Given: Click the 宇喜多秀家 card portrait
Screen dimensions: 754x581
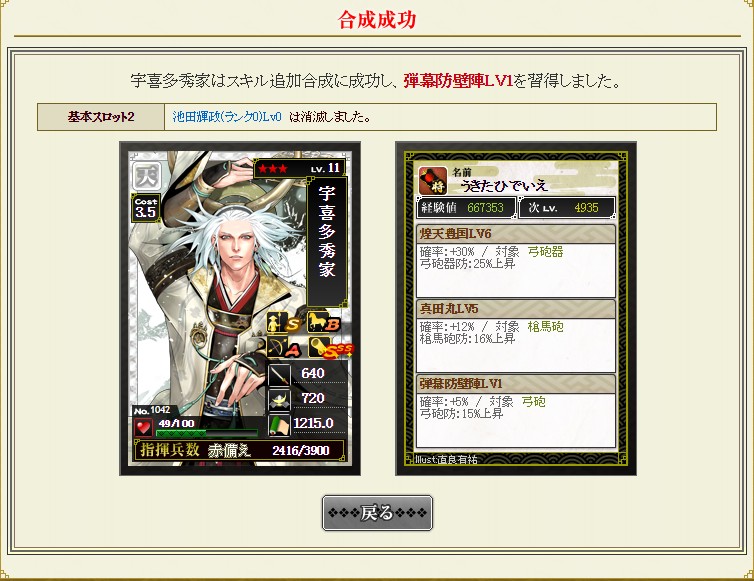Looking at the screenshot, I should click(x=239, y=308).
